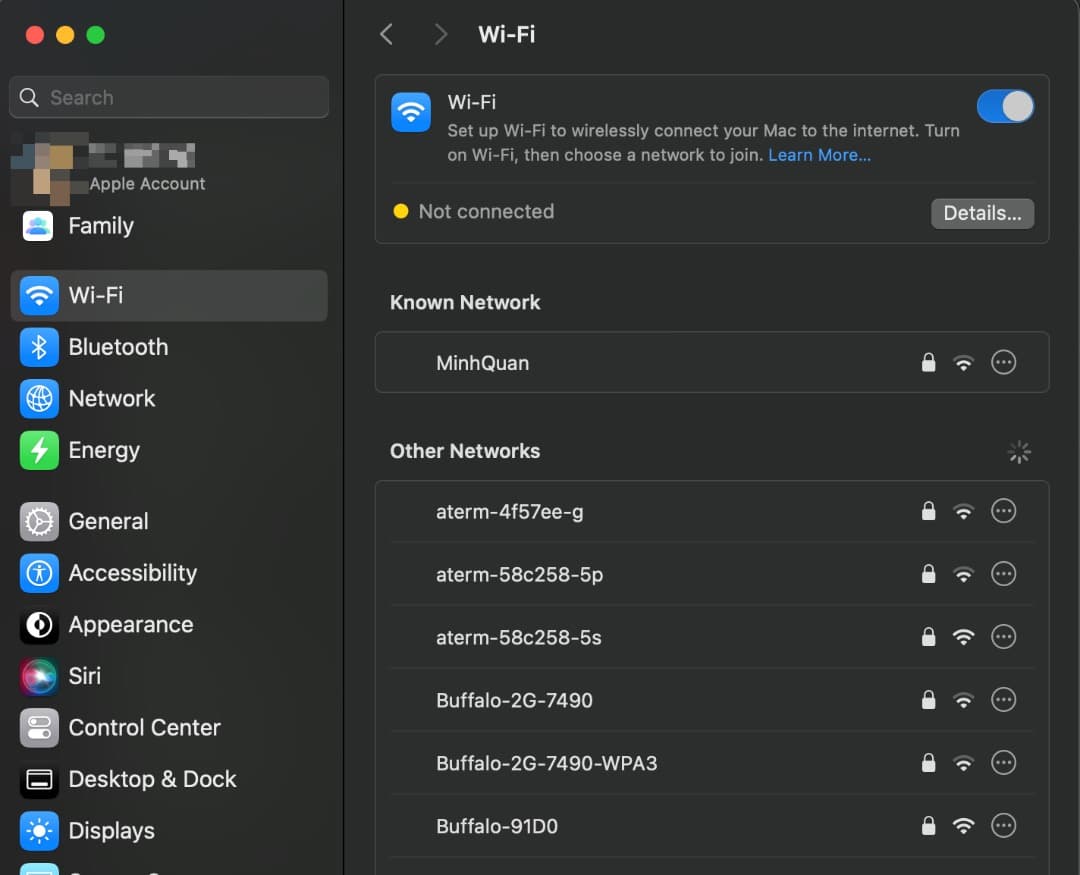The image size is (1080, 875).
Task: Join the aterm-58c258-5s network
Action: point(519,637)
